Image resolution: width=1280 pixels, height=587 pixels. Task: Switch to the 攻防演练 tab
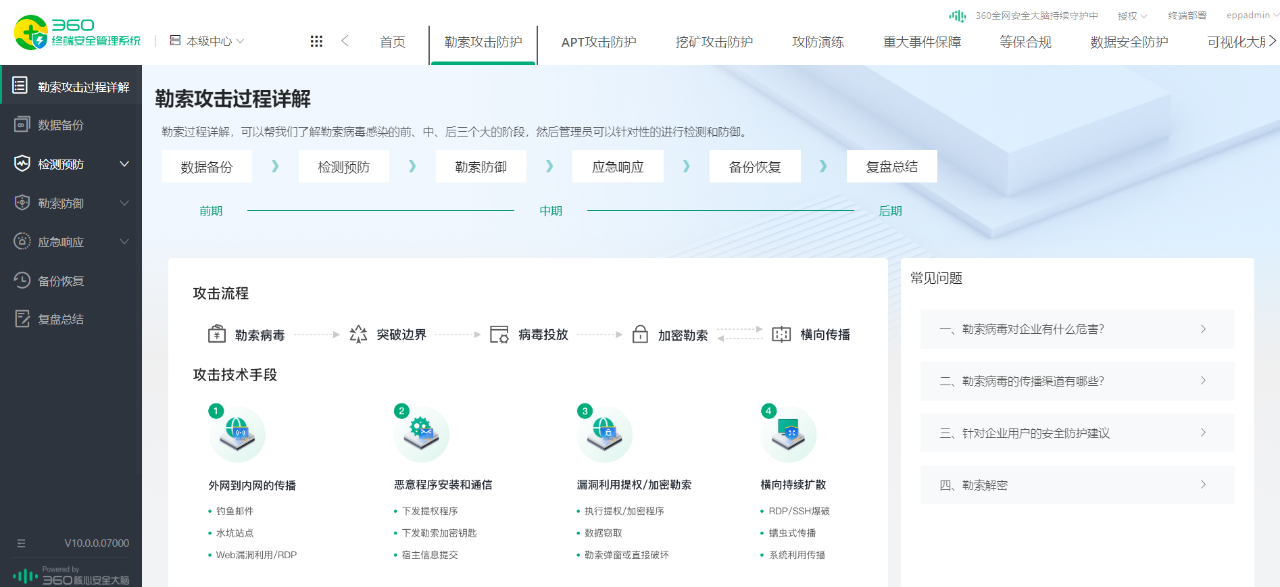pos(818,42)
